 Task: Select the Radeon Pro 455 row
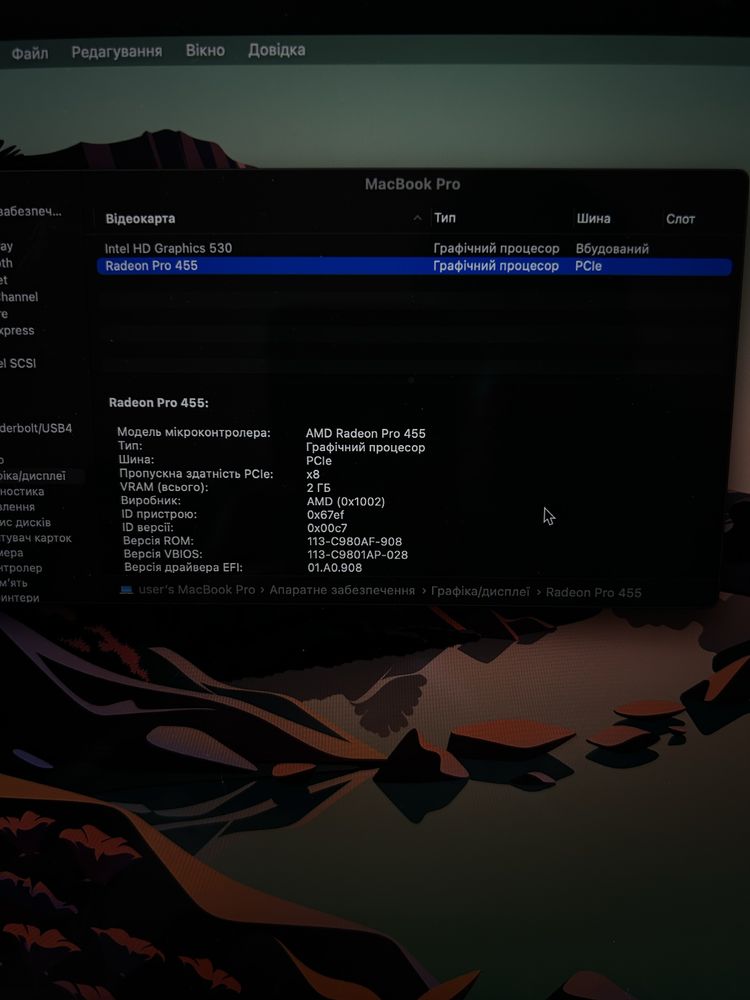(x=415, y=266)
